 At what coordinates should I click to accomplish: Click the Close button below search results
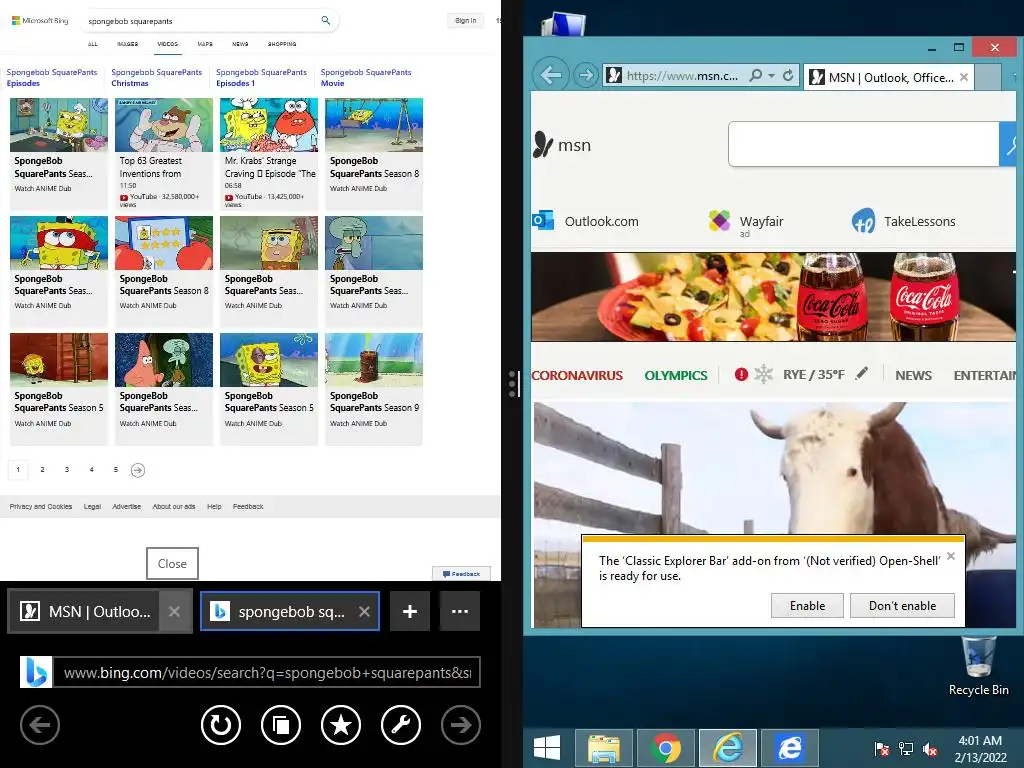172,564
